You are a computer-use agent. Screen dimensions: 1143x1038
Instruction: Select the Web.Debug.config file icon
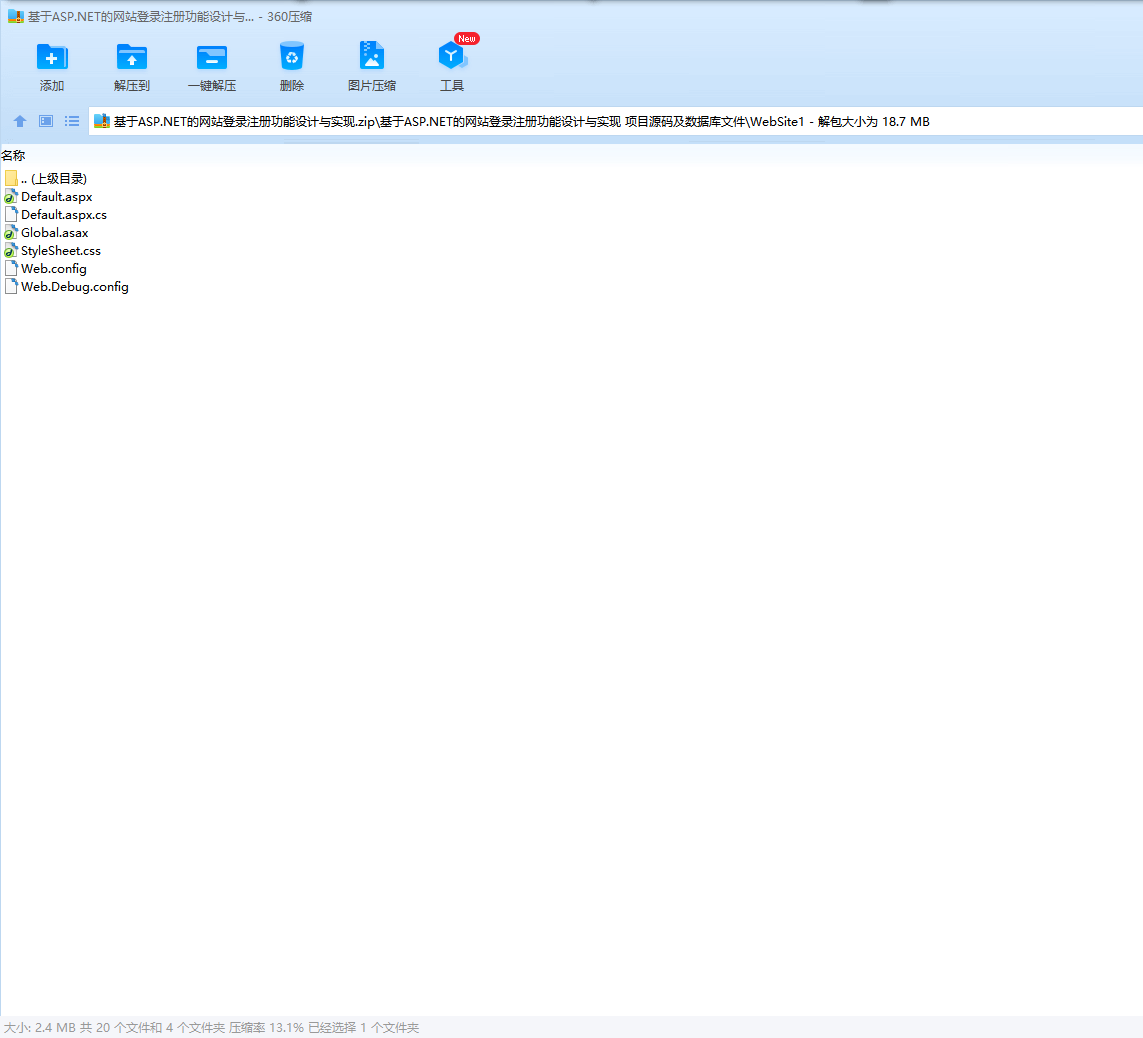[x=11, y=286]
